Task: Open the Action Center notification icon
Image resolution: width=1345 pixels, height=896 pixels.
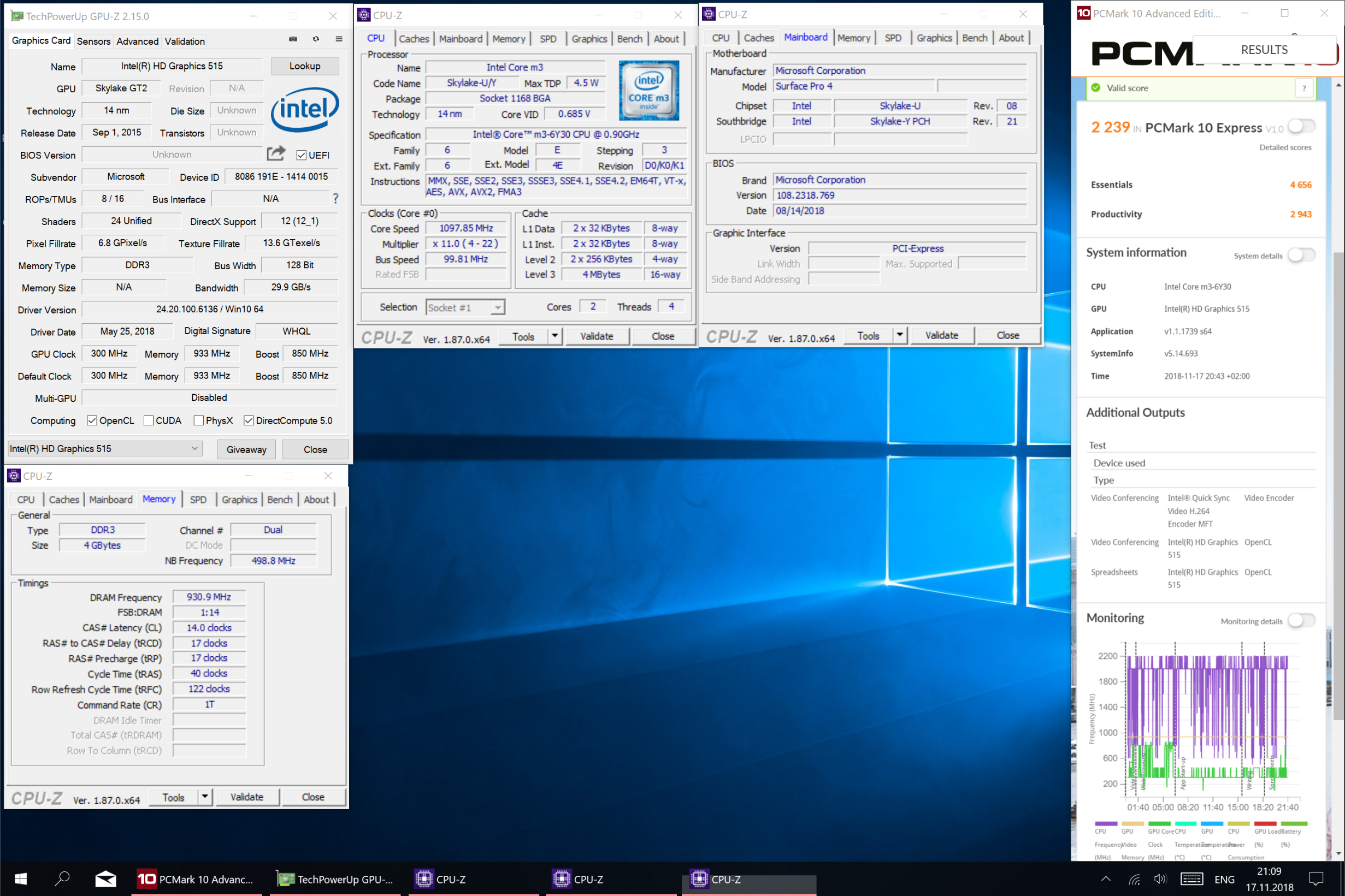Action: click(x=1317, y=879)
